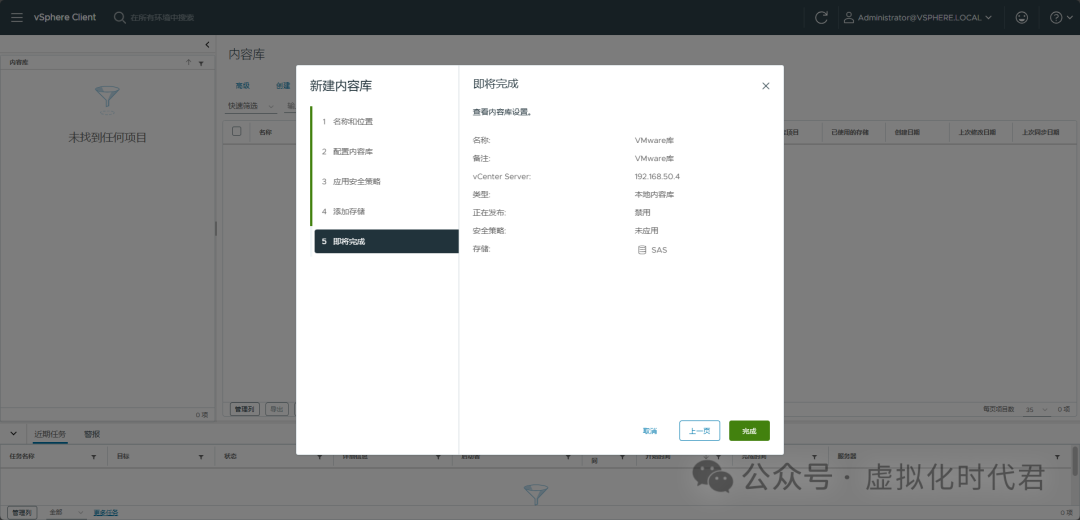This screenshot has height=520, width=1080.
Task: Collapse the left sidebar with the chevron
Action: click(x=207, y=45)
